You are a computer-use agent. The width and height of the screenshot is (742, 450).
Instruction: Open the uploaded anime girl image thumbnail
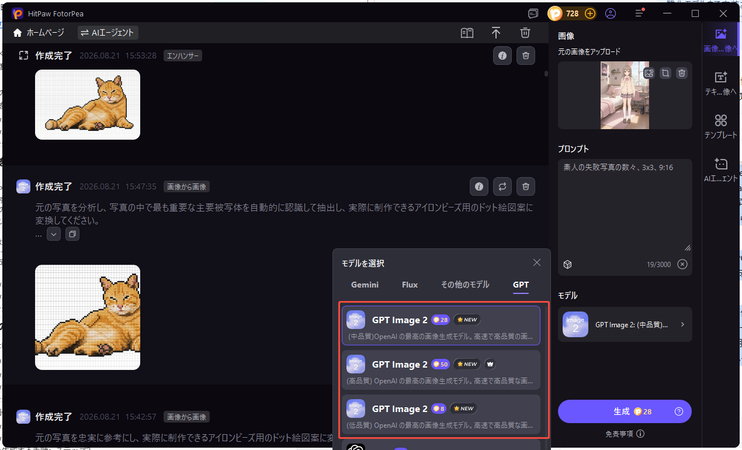(x=625, y=95)
